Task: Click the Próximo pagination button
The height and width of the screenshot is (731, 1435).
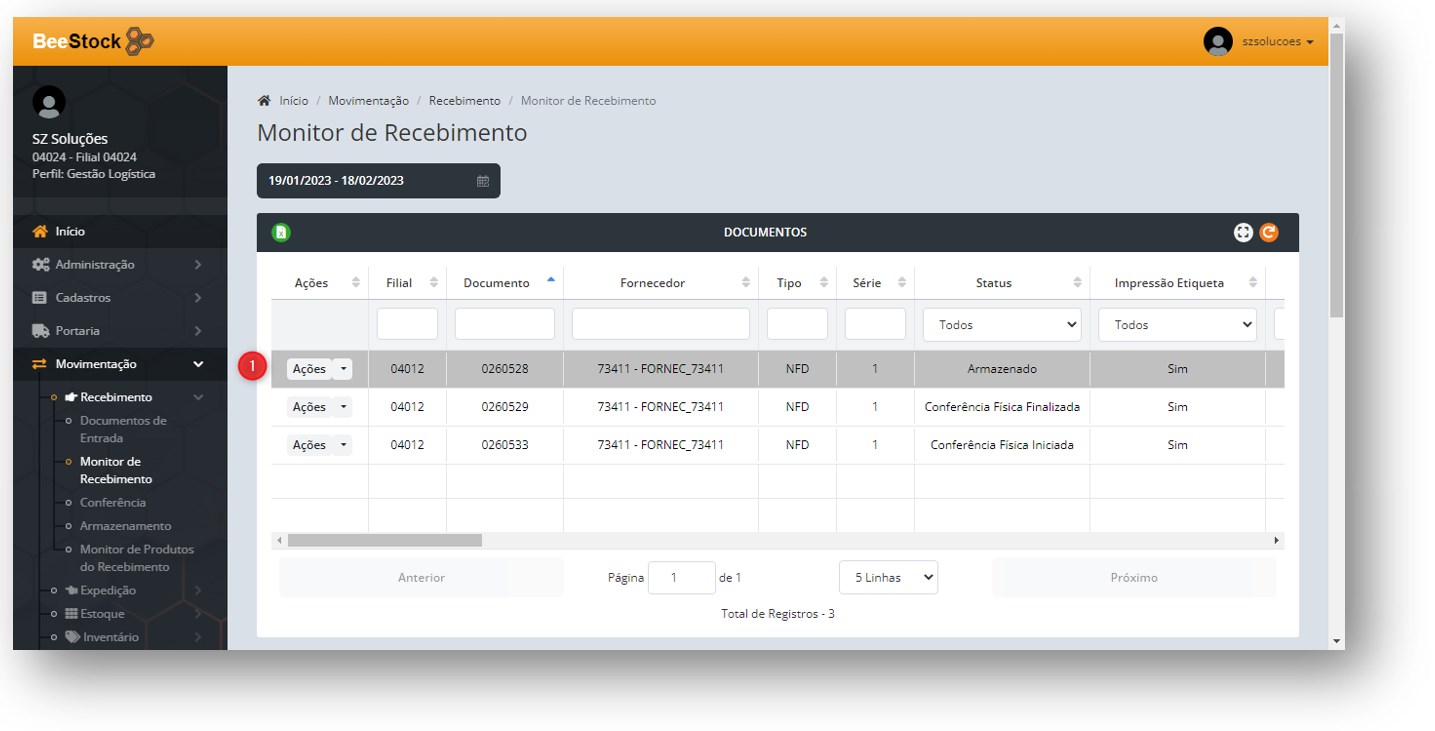Action: (x=1133, y=577)
